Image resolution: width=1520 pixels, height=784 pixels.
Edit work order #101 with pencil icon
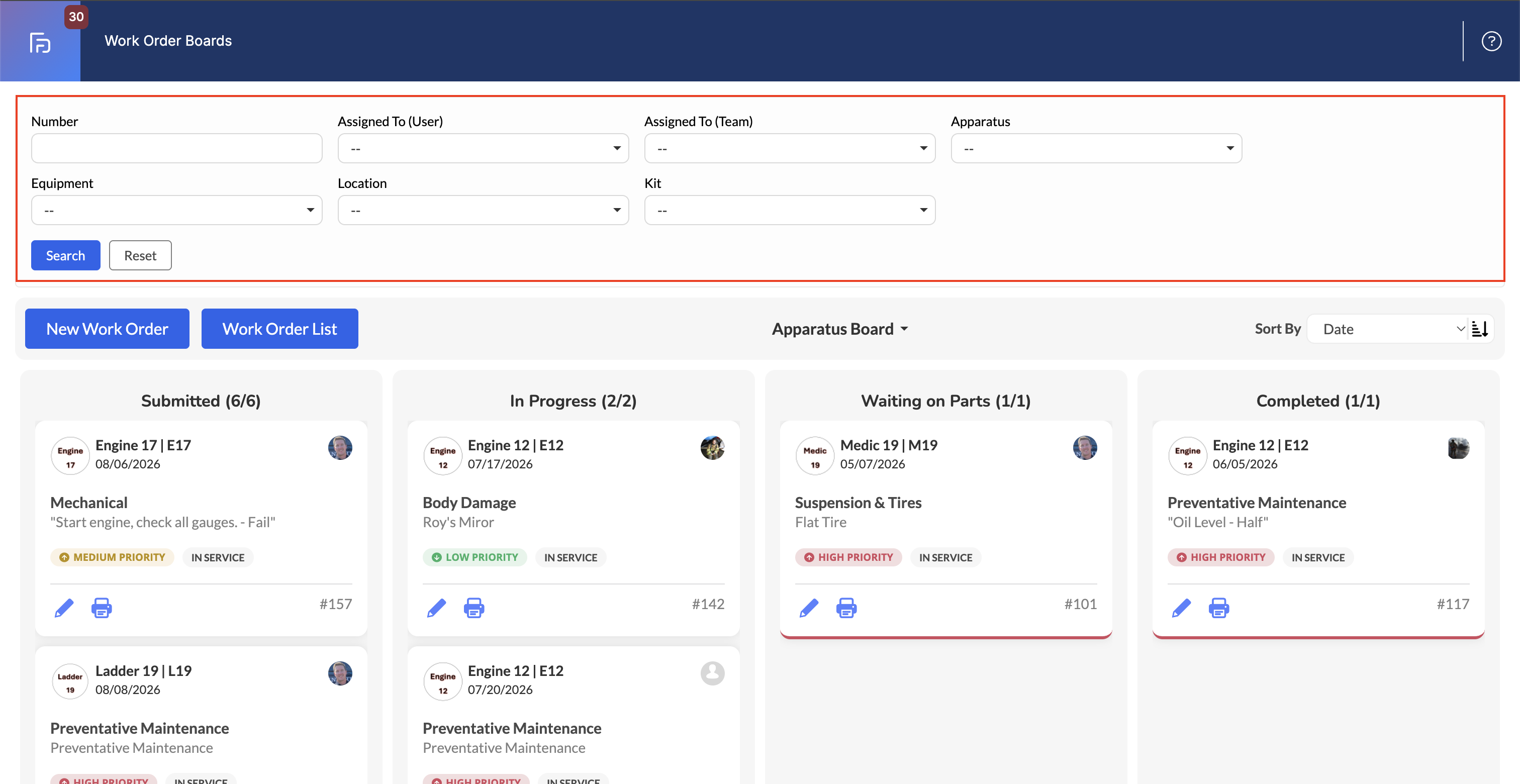(808, 608)
